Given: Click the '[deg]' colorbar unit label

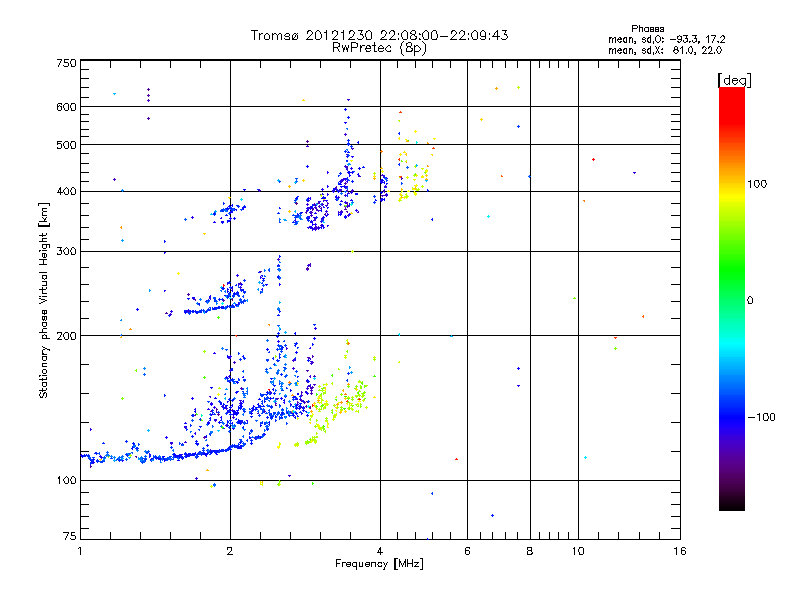Looking at the screenshot, I should [734, 80].
